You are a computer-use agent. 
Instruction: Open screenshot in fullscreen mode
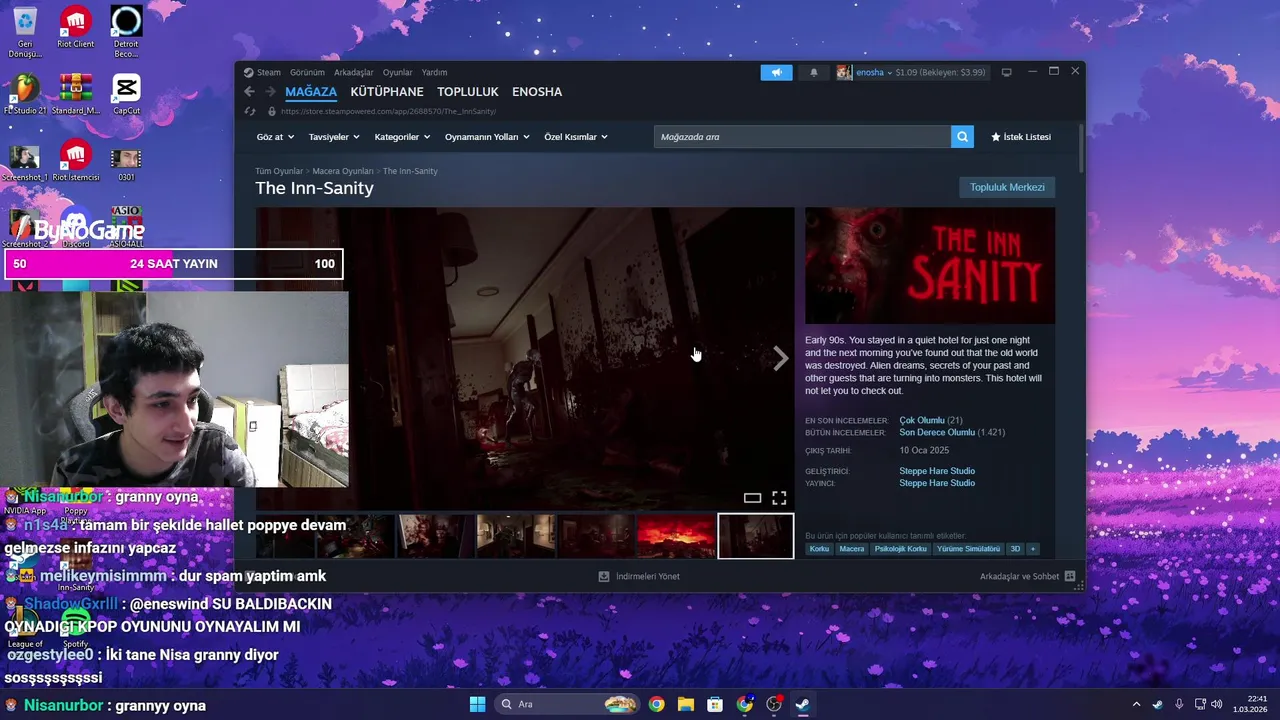point(779,498)
